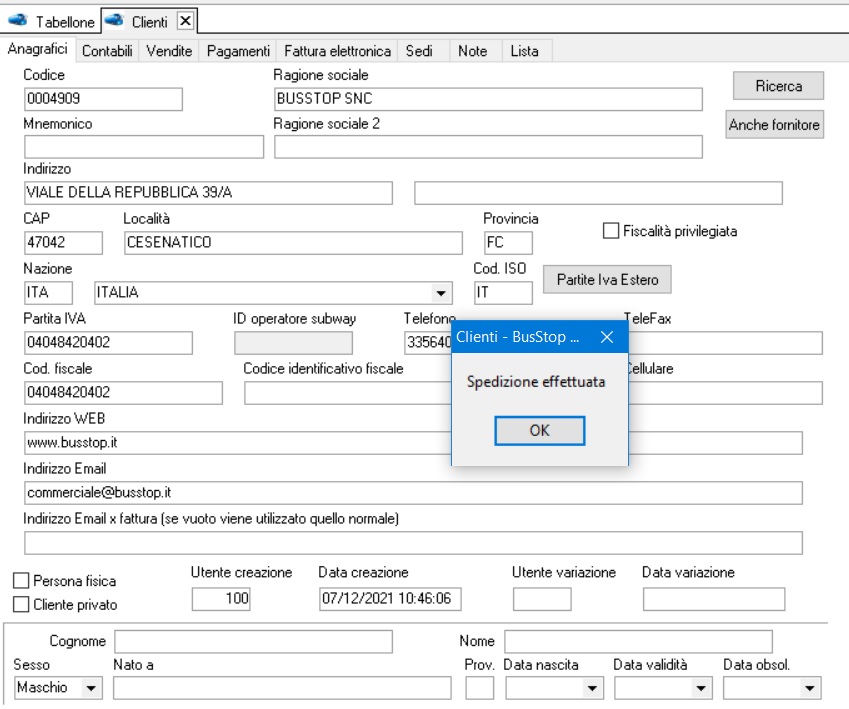849x709 pixels.
Task: Edit Località field CESENATICO
Action: point(293,243)
